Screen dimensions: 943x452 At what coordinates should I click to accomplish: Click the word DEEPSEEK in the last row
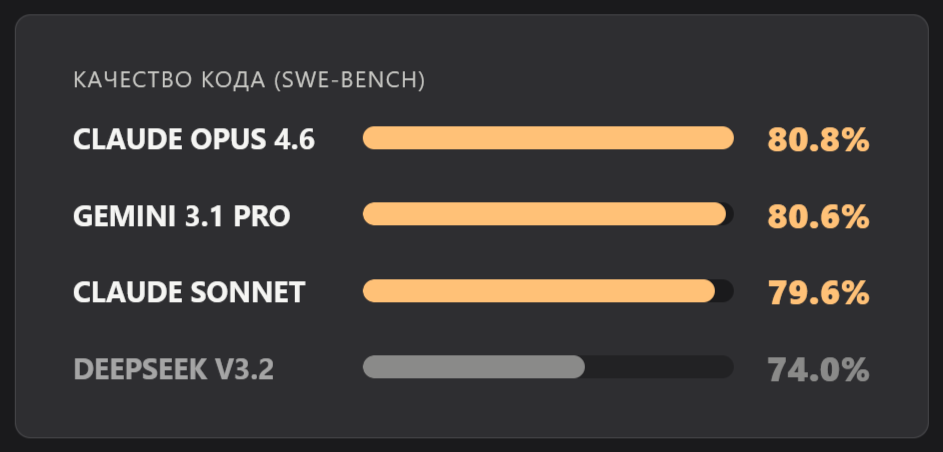(140, 370)
